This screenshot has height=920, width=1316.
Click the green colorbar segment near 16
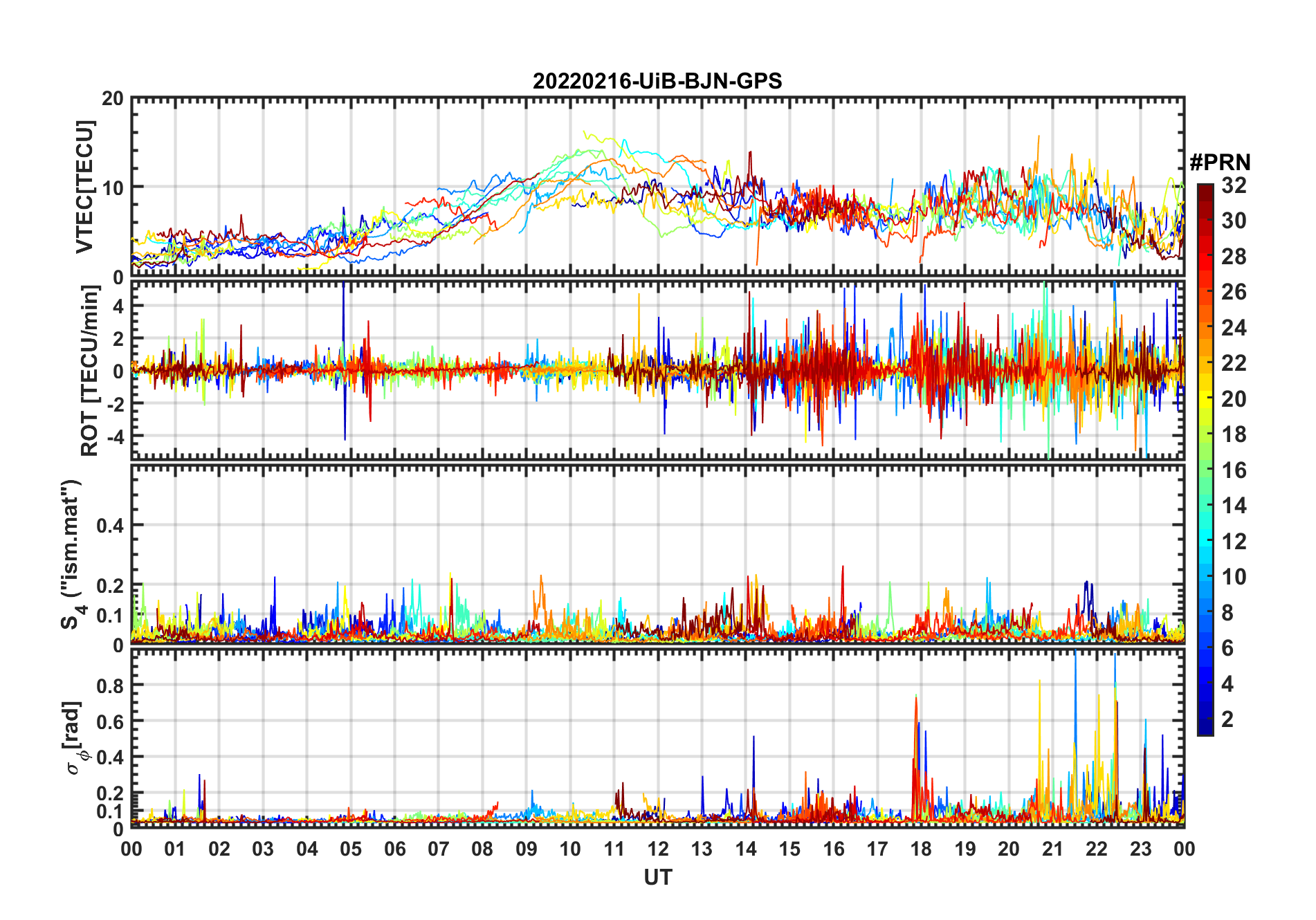click(x=1205, y=470)
